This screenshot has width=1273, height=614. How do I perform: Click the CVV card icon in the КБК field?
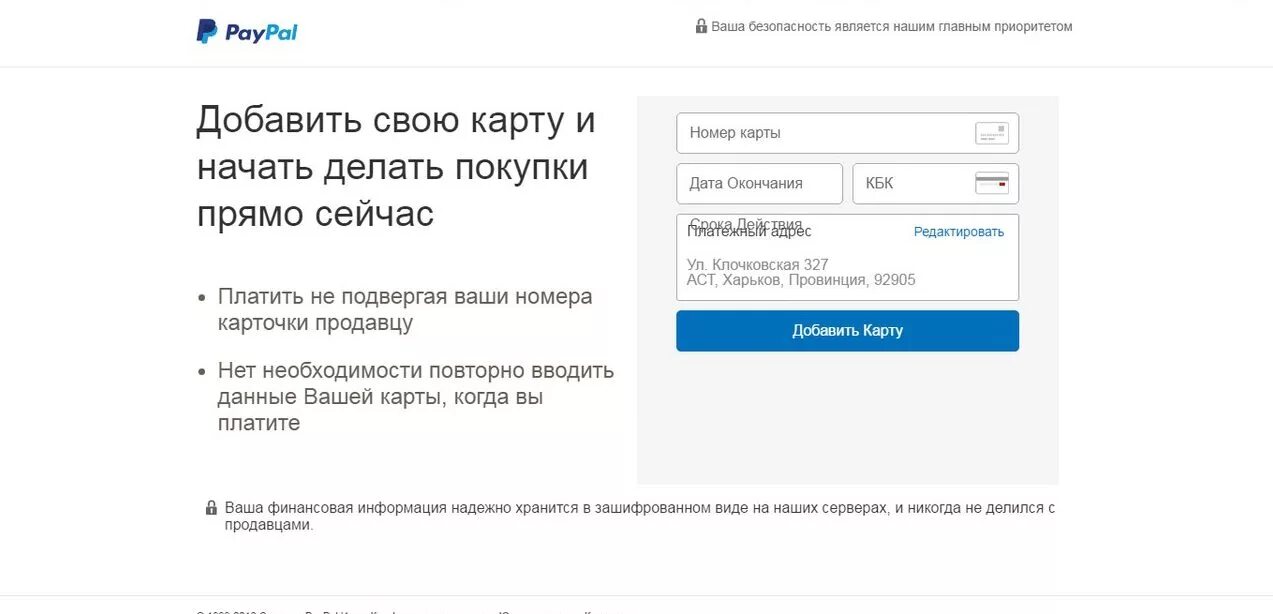point(992,183)
